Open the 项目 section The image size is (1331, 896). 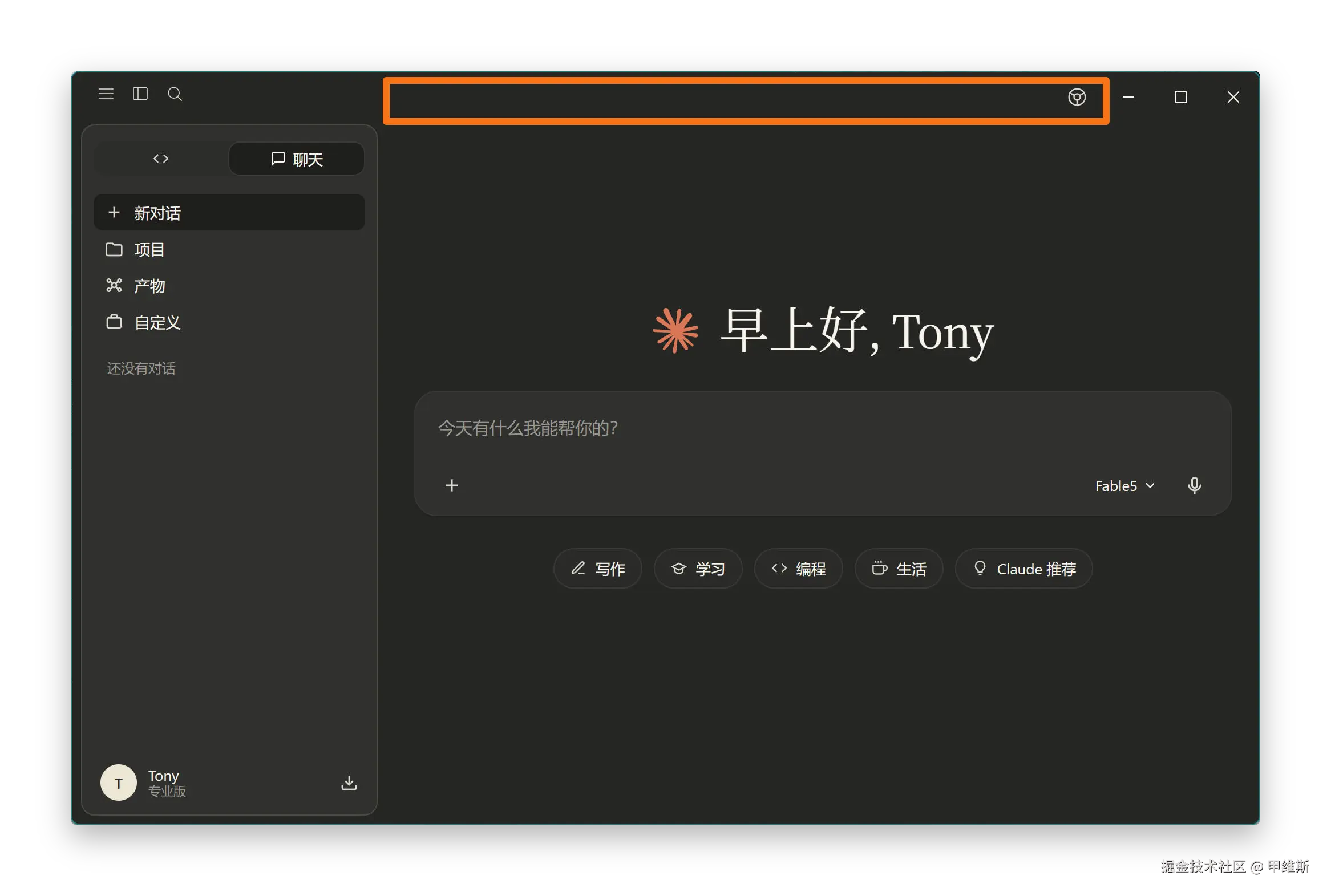point(229,250)
